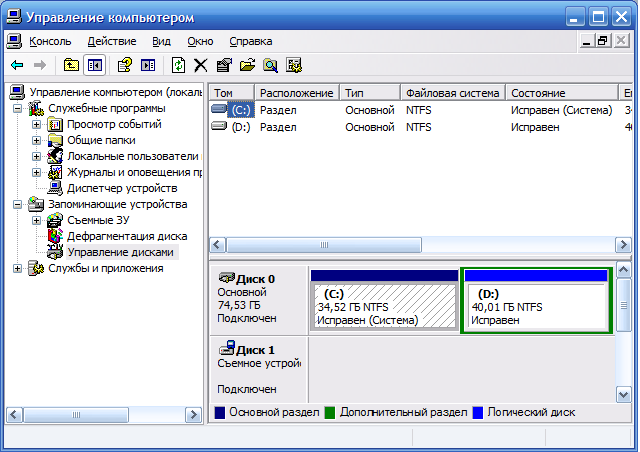Image resolution: width=640 pixels, height=452 pixels.
Task: Sort by the Файловая система column header
Action: point(452,93)
